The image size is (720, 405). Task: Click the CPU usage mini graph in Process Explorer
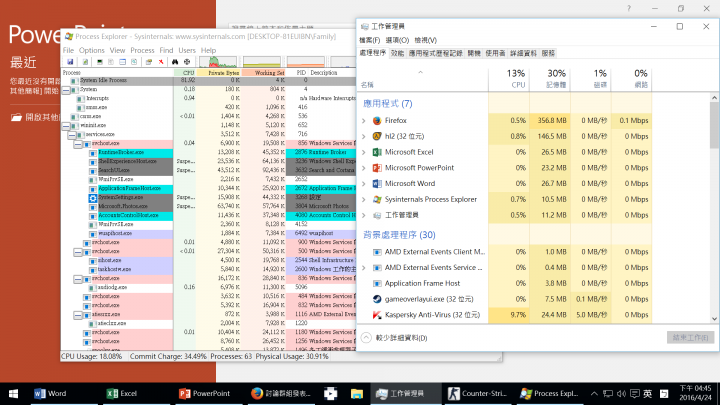click(x=218, y=62)
